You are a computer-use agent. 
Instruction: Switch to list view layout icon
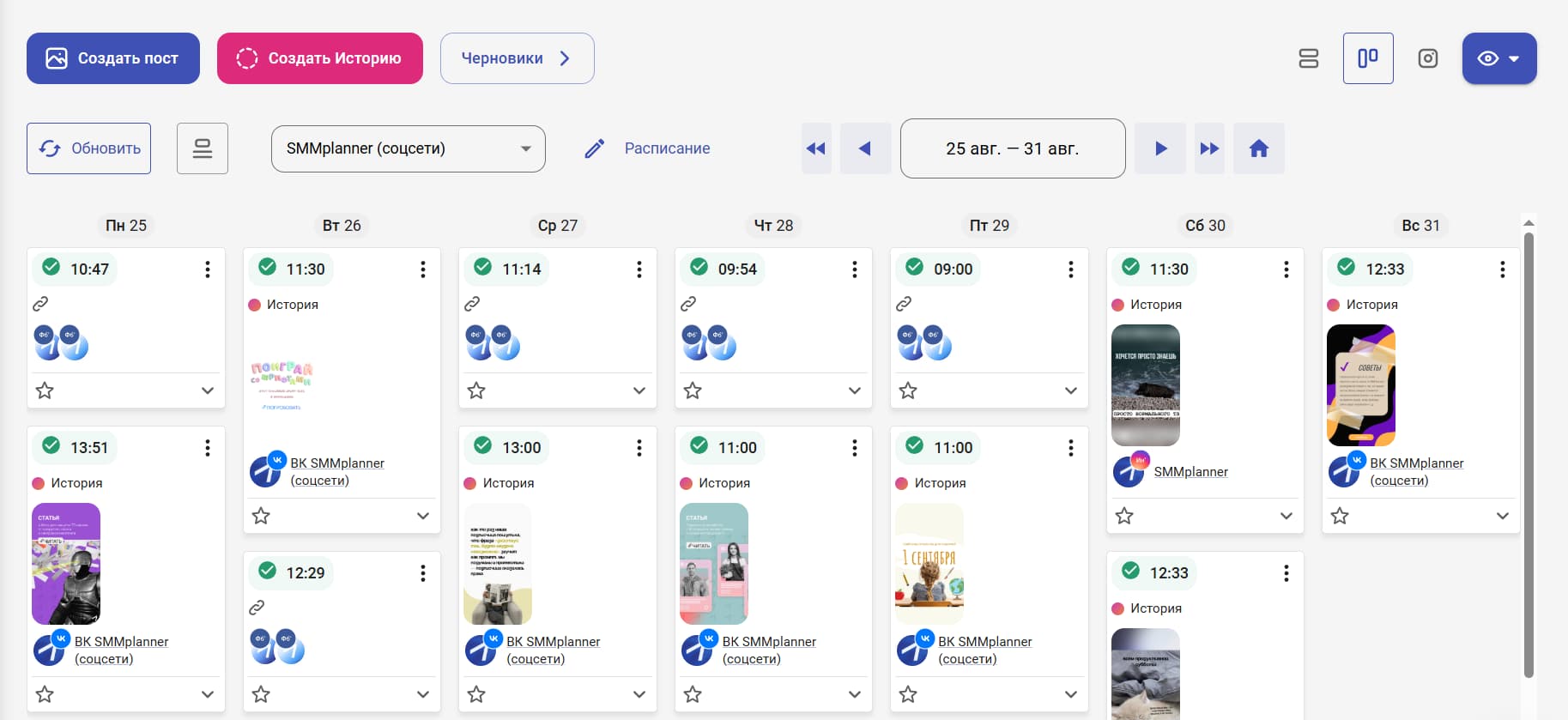click(1309, 58)
